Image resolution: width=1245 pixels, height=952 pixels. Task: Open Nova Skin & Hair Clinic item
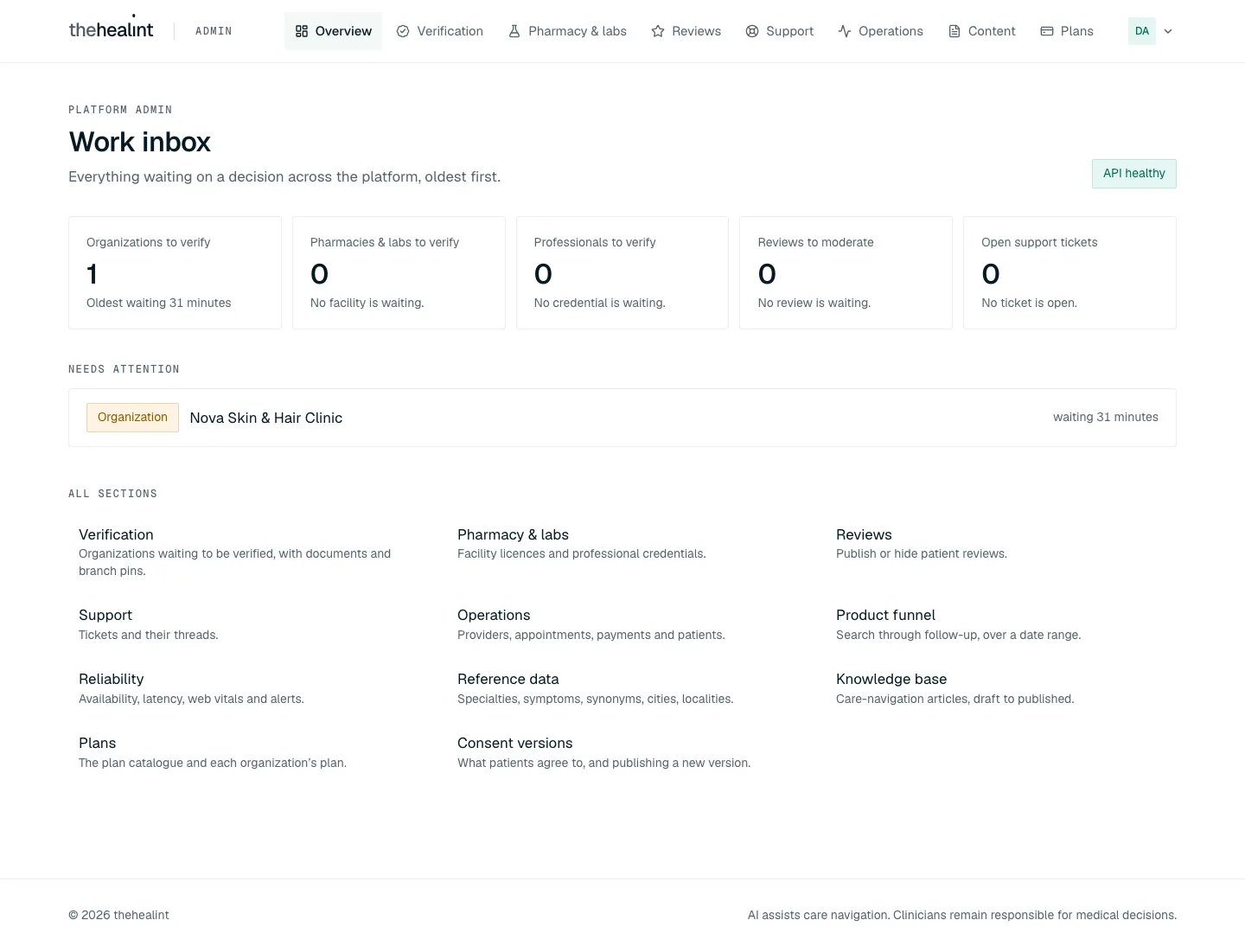click(622, 418)
